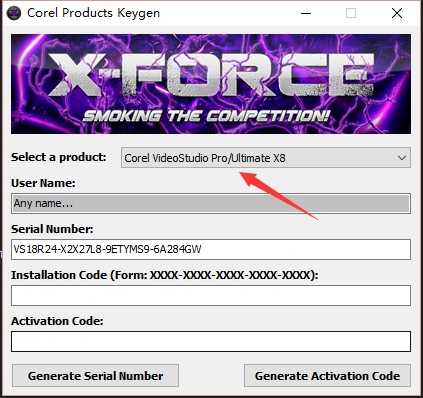The height and width of the screenshot is (398, 423).
Task: Click the Corel Products Keygen title text
Action: pos(93,13)
